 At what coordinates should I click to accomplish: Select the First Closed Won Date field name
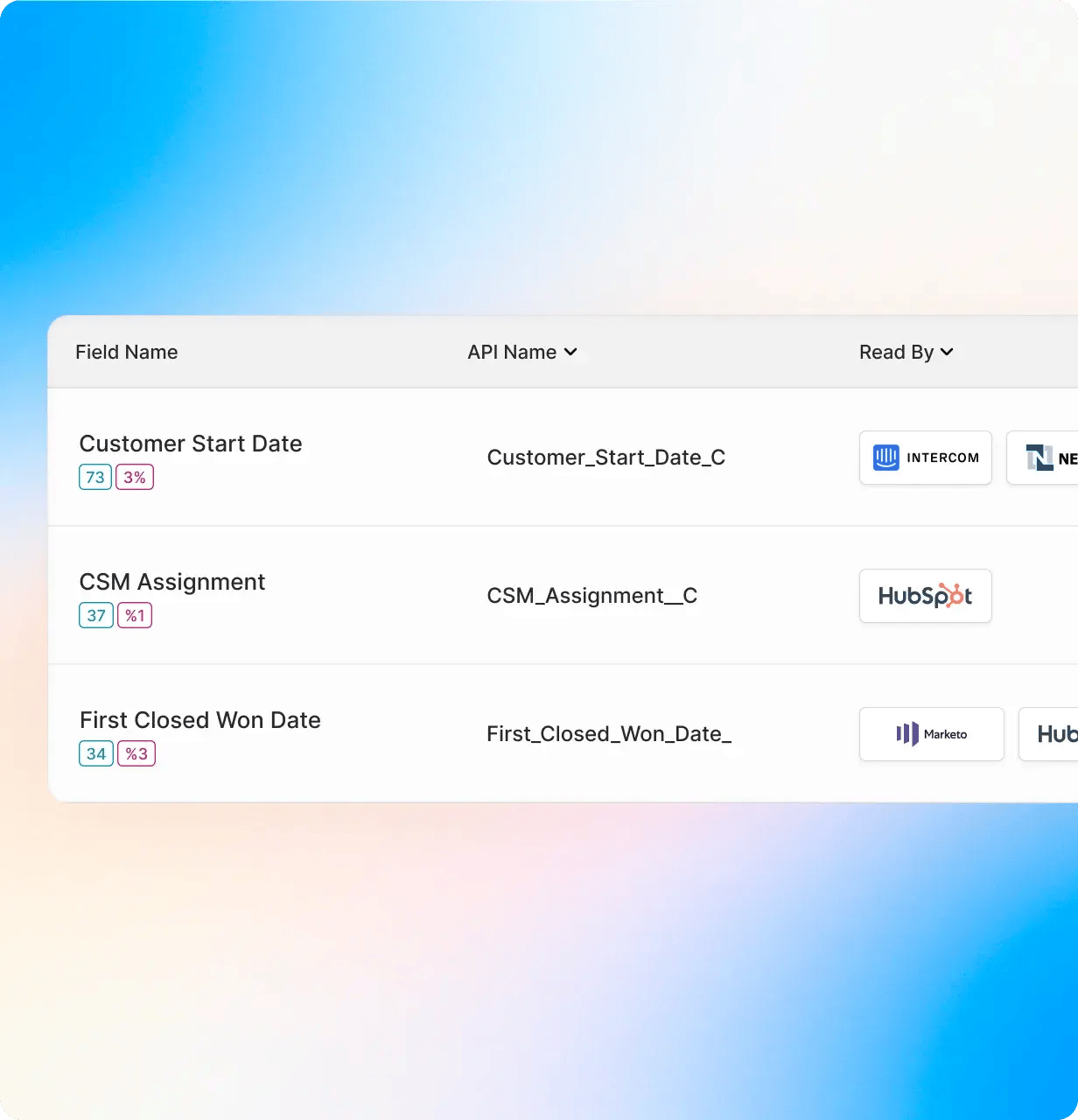click(x=200, y=720)
